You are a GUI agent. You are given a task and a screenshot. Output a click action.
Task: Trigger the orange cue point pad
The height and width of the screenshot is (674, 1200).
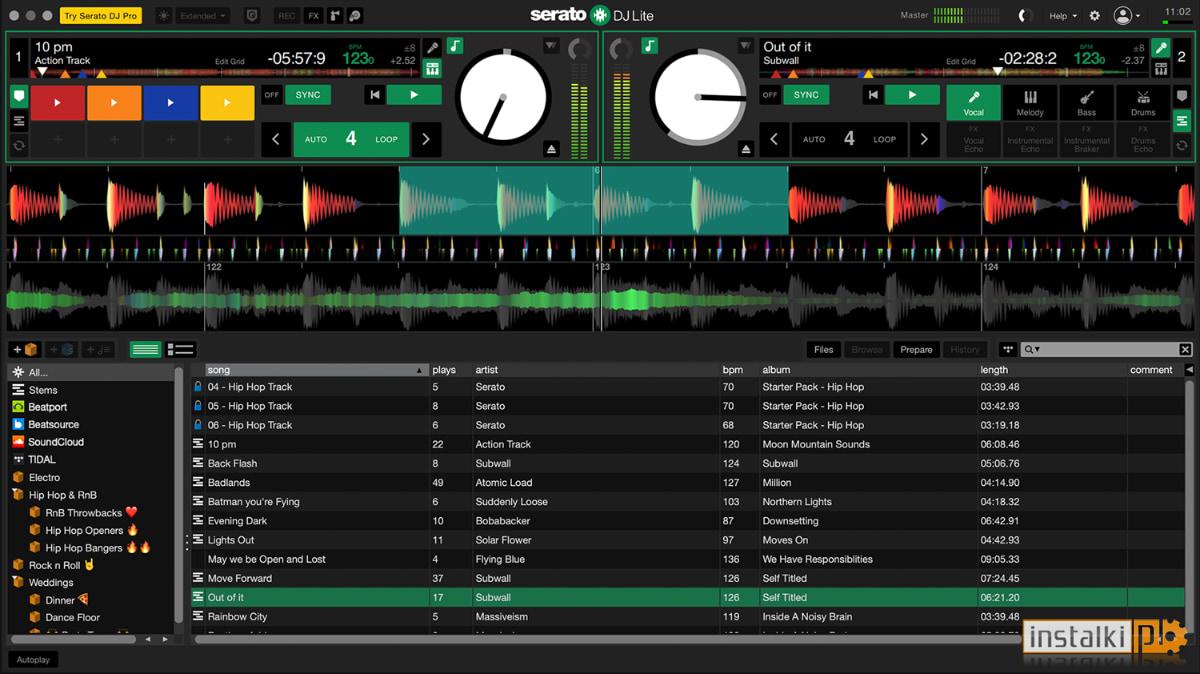point(114,103)
